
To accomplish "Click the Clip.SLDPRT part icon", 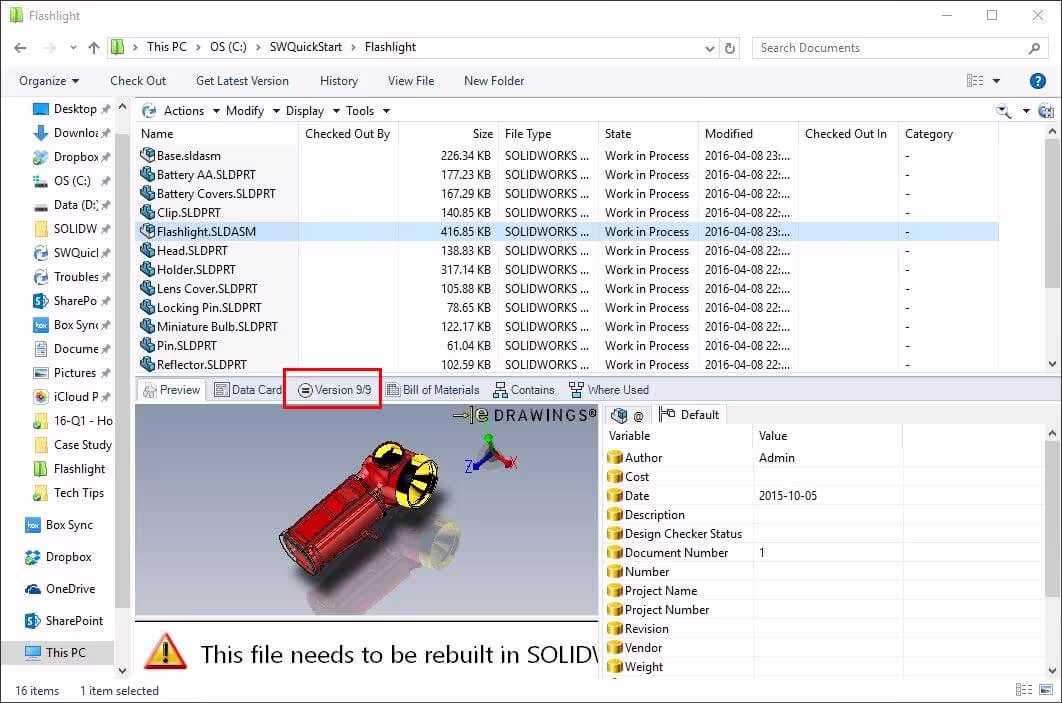I will [147, 212].
